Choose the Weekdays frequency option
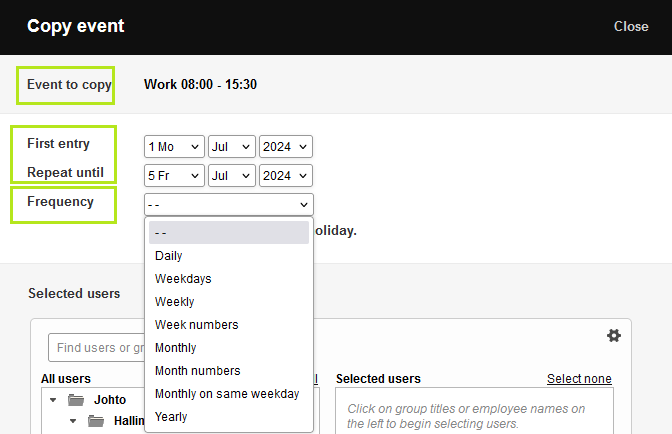 point(183,279)
